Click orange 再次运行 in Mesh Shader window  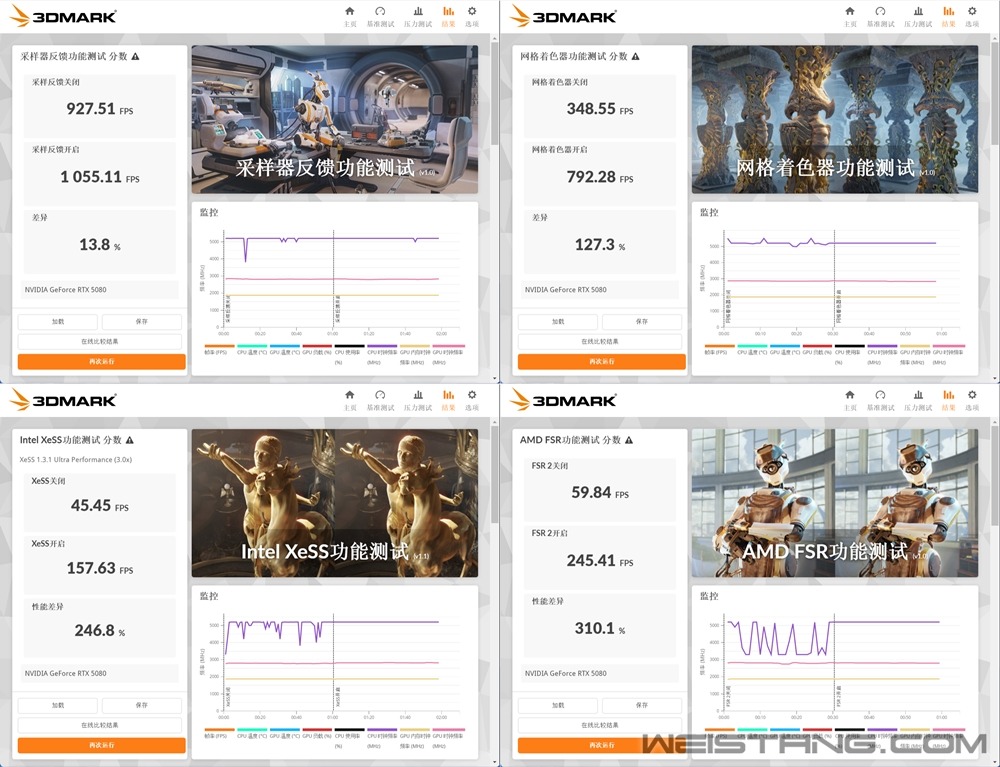point(601,362)
